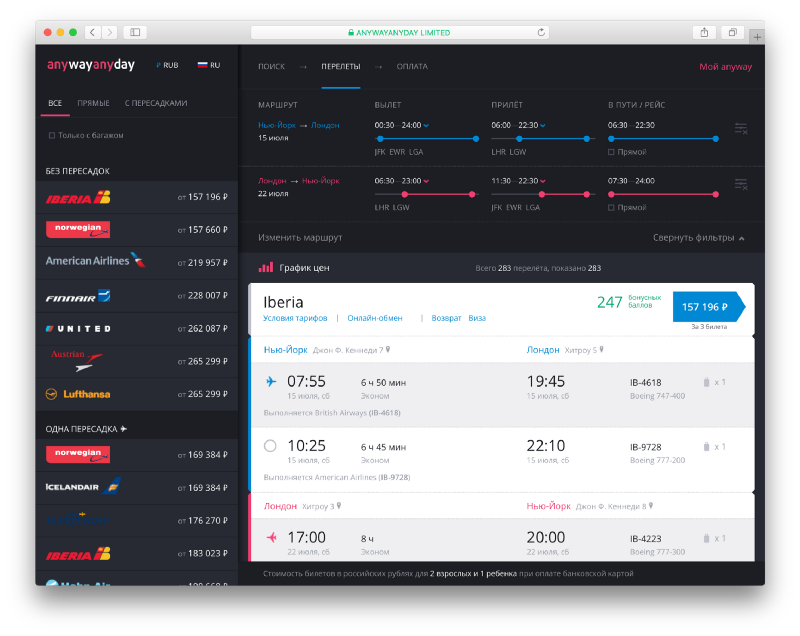Click the baggage icon for flight IB-4223
This screenshot has width=800, height=636.
707,538
